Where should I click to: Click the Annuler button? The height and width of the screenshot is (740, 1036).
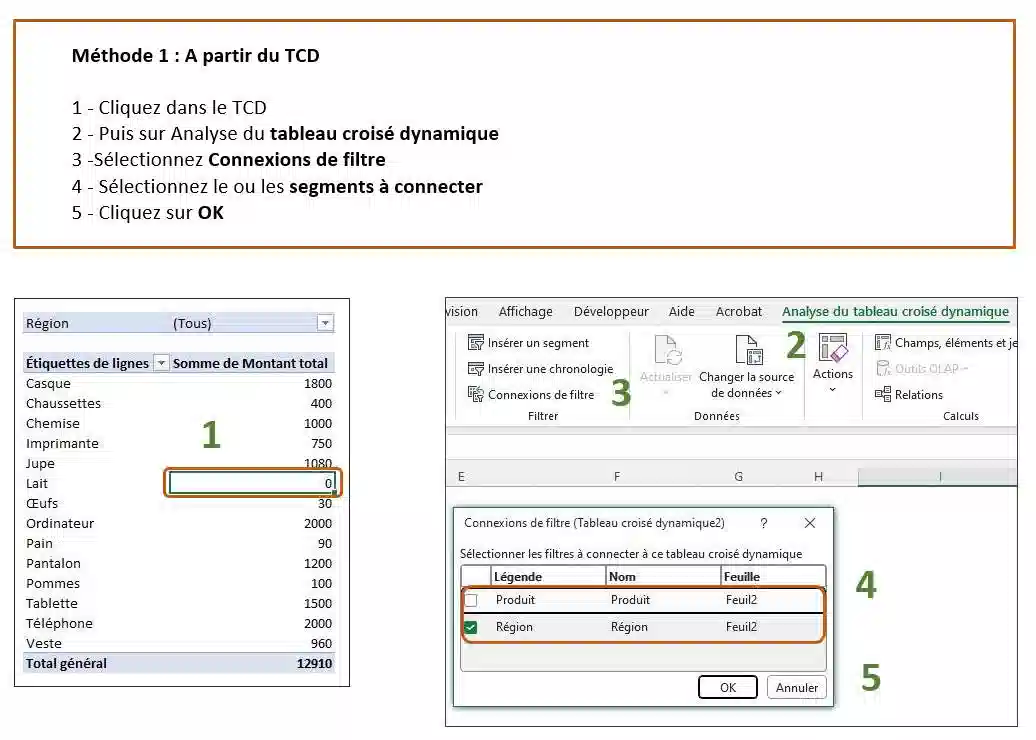(x=796, y=687)
